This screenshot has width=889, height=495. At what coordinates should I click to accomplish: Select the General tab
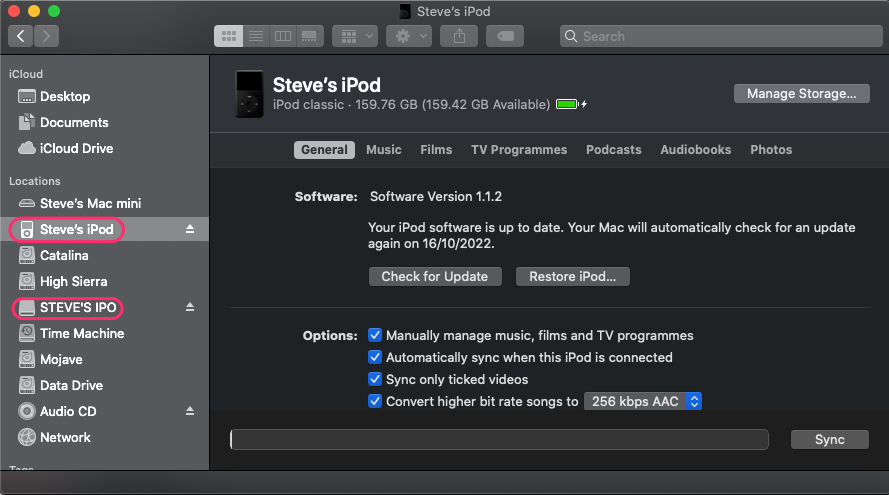coord(324,150)
